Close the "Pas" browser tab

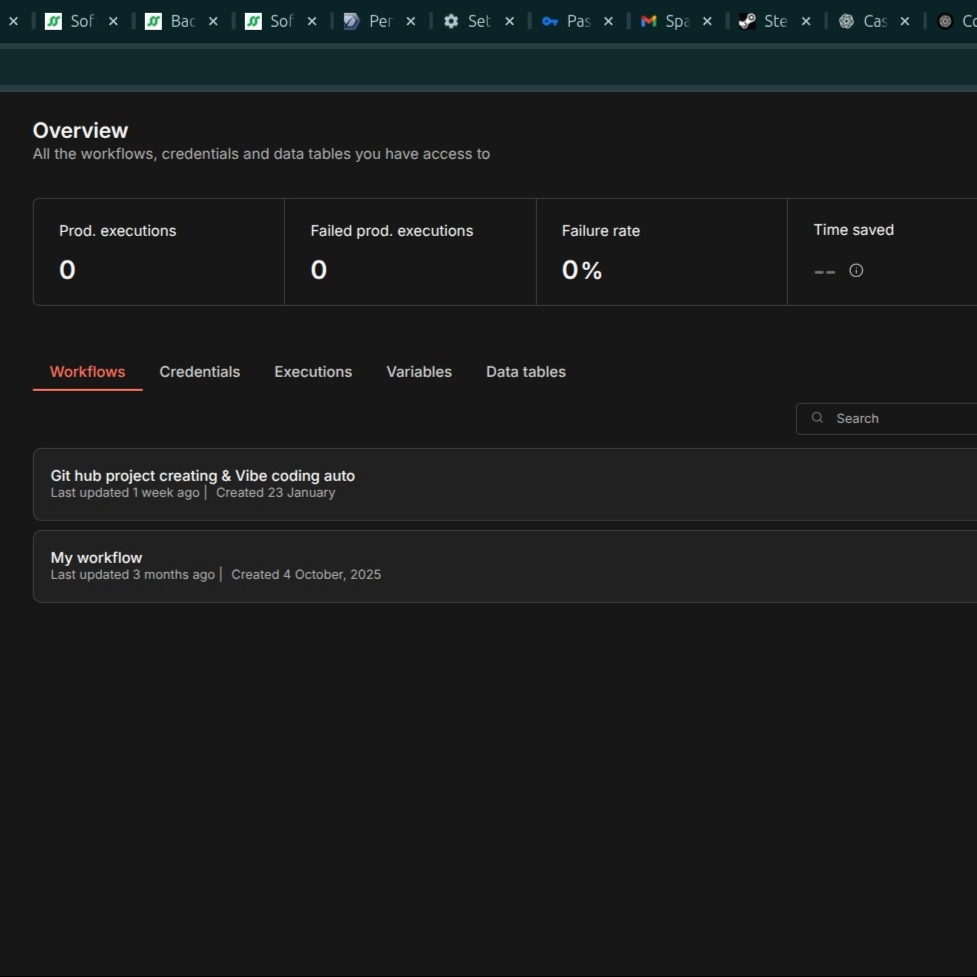(x=608, y=21)
